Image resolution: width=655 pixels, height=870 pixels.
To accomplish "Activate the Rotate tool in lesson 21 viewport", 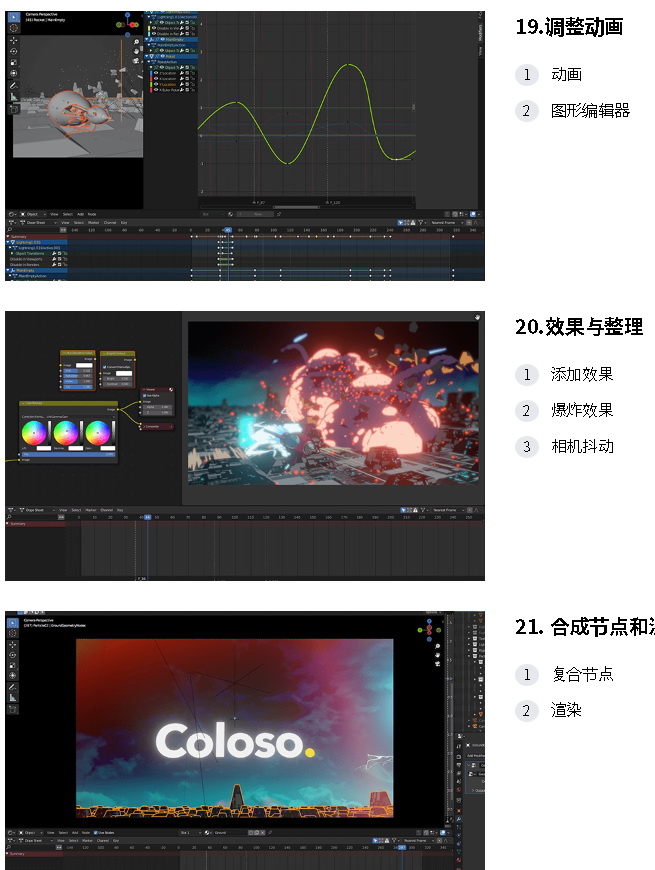I will click(x=13, y=655).
